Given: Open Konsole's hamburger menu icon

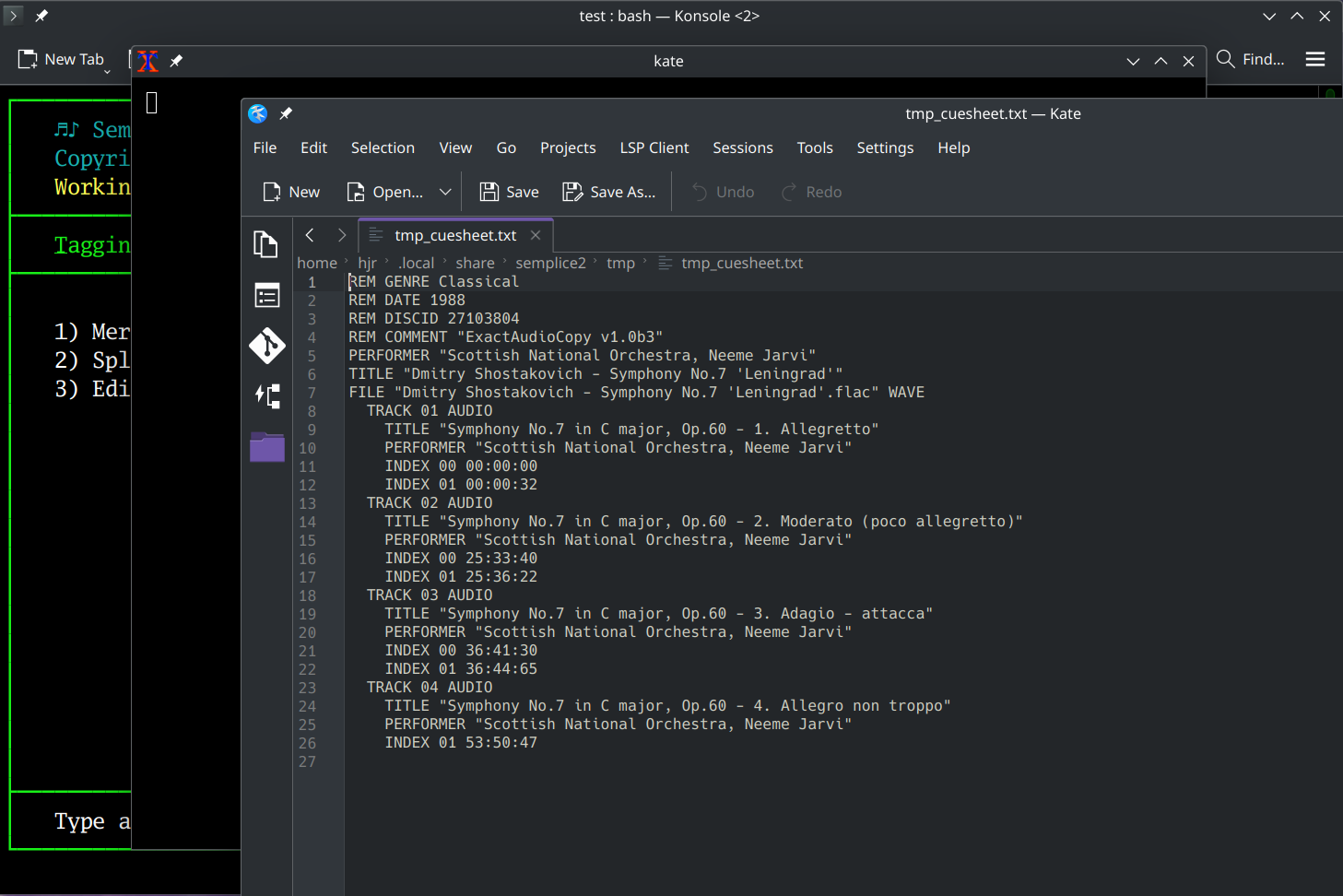Looking at the screenshot, I should tap(1315, 59).
